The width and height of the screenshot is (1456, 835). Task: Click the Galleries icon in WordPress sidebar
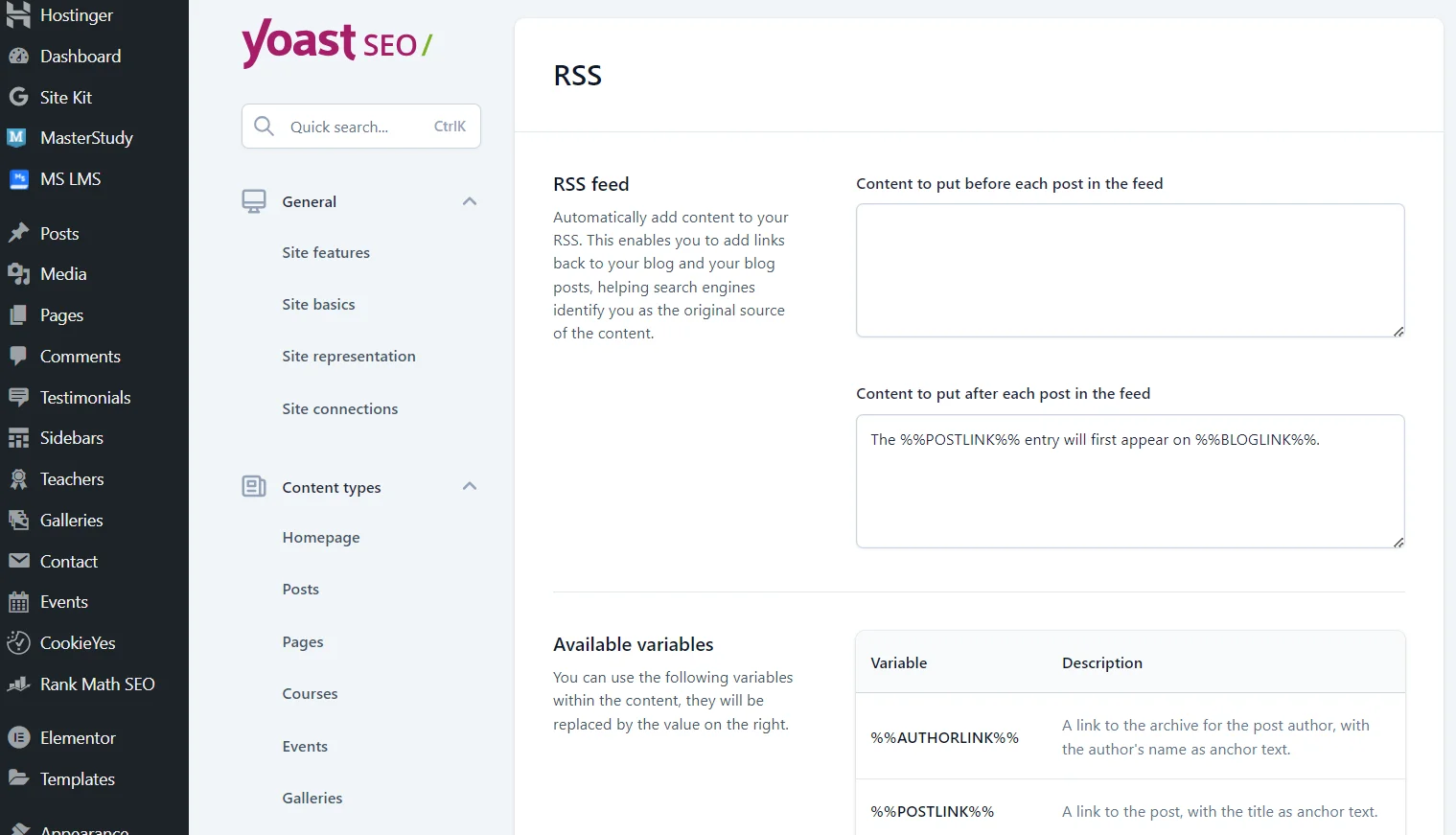point(18,520)
